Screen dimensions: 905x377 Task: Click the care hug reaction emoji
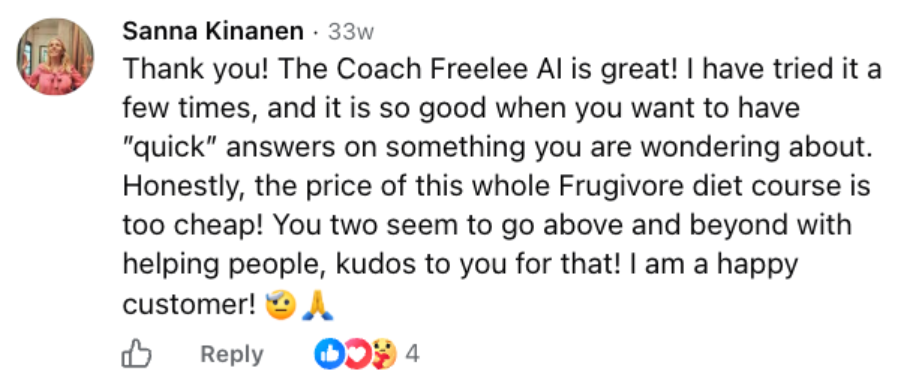[383, 354]
